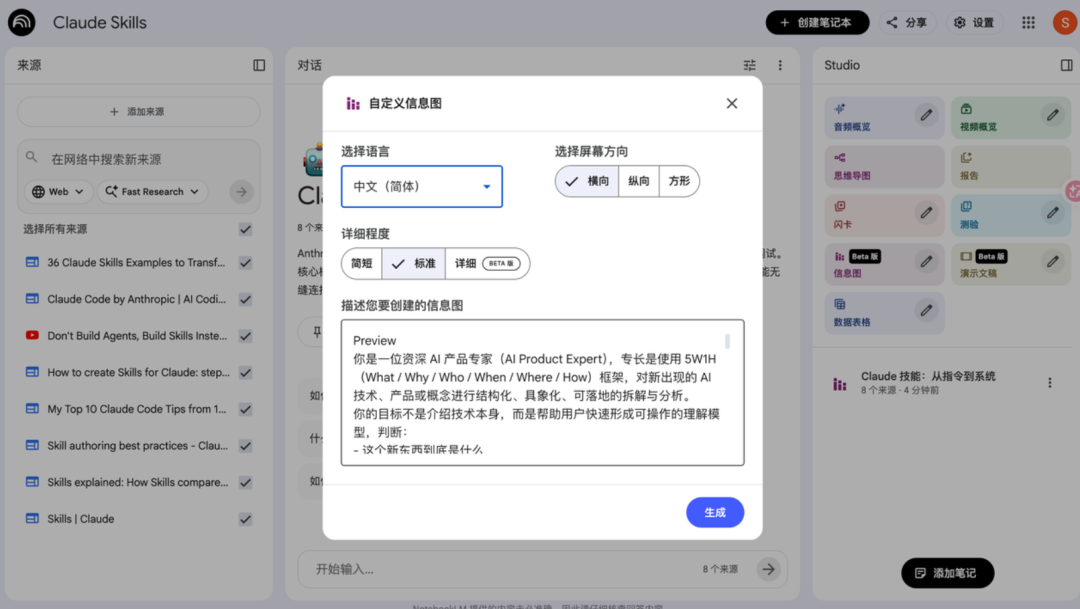Click the edit pencil on 音频概览 card
This screenshot has width=1080, height=609.
(927, 116)
